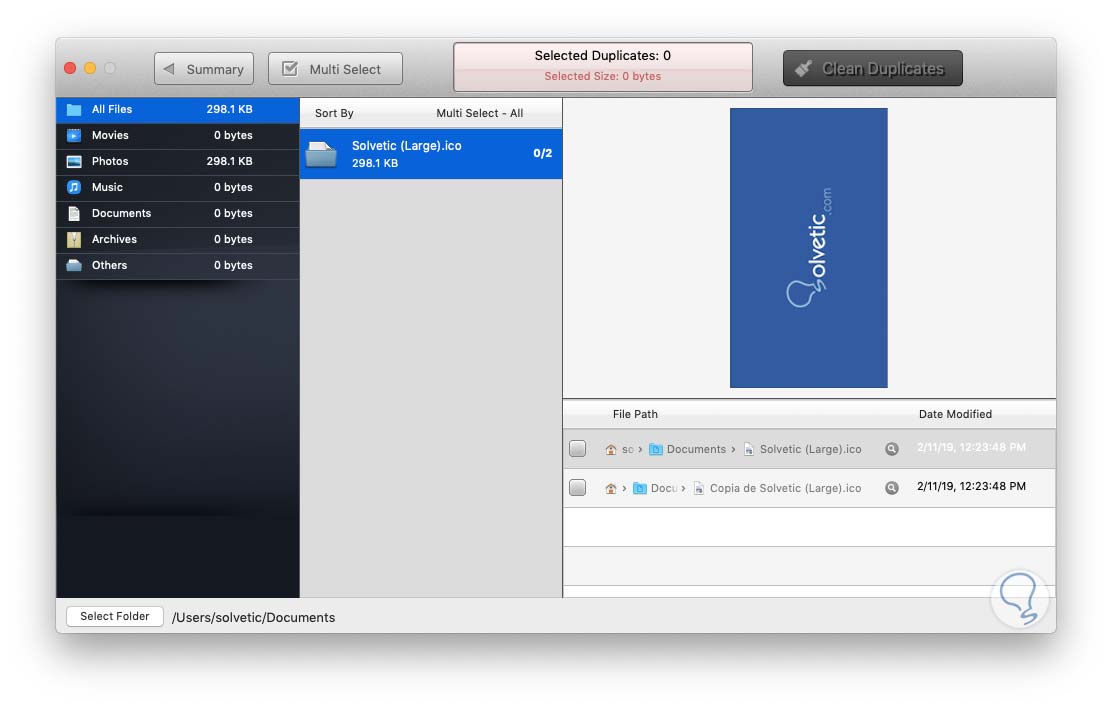Click the Date Modified column header

click(x=955, y=414)
